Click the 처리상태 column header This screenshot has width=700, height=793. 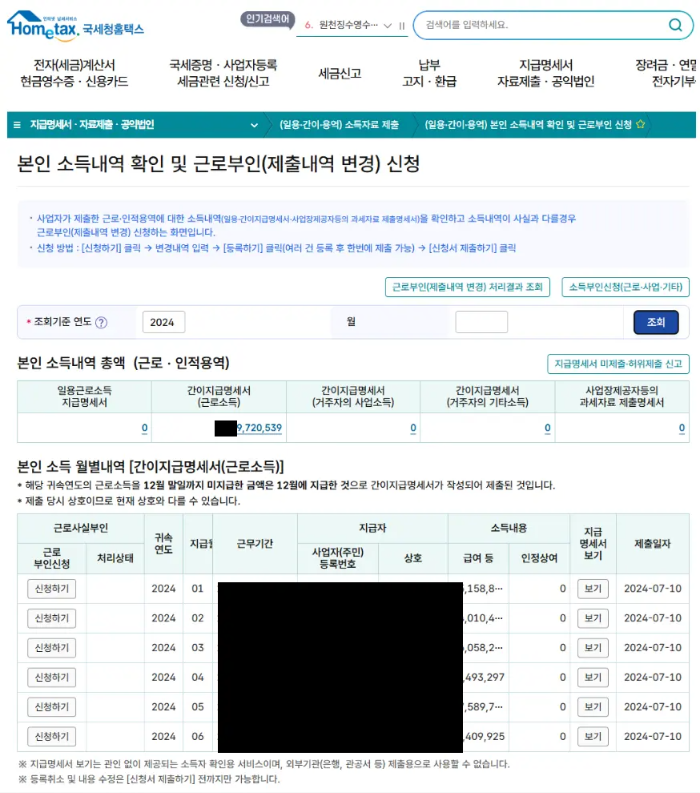point(115,558)
